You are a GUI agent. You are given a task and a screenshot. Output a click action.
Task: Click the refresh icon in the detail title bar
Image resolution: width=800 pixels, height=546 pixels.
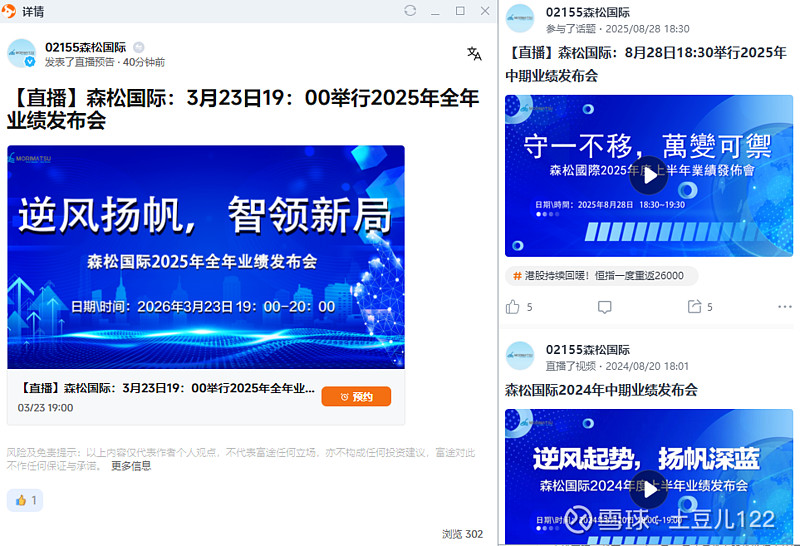click(x=410, y=11)
